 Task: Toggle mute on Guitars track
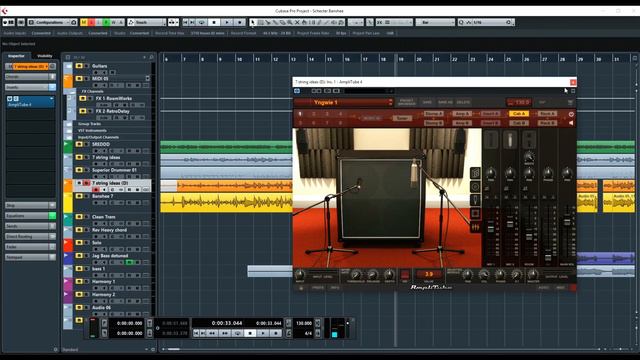point(79,66)
